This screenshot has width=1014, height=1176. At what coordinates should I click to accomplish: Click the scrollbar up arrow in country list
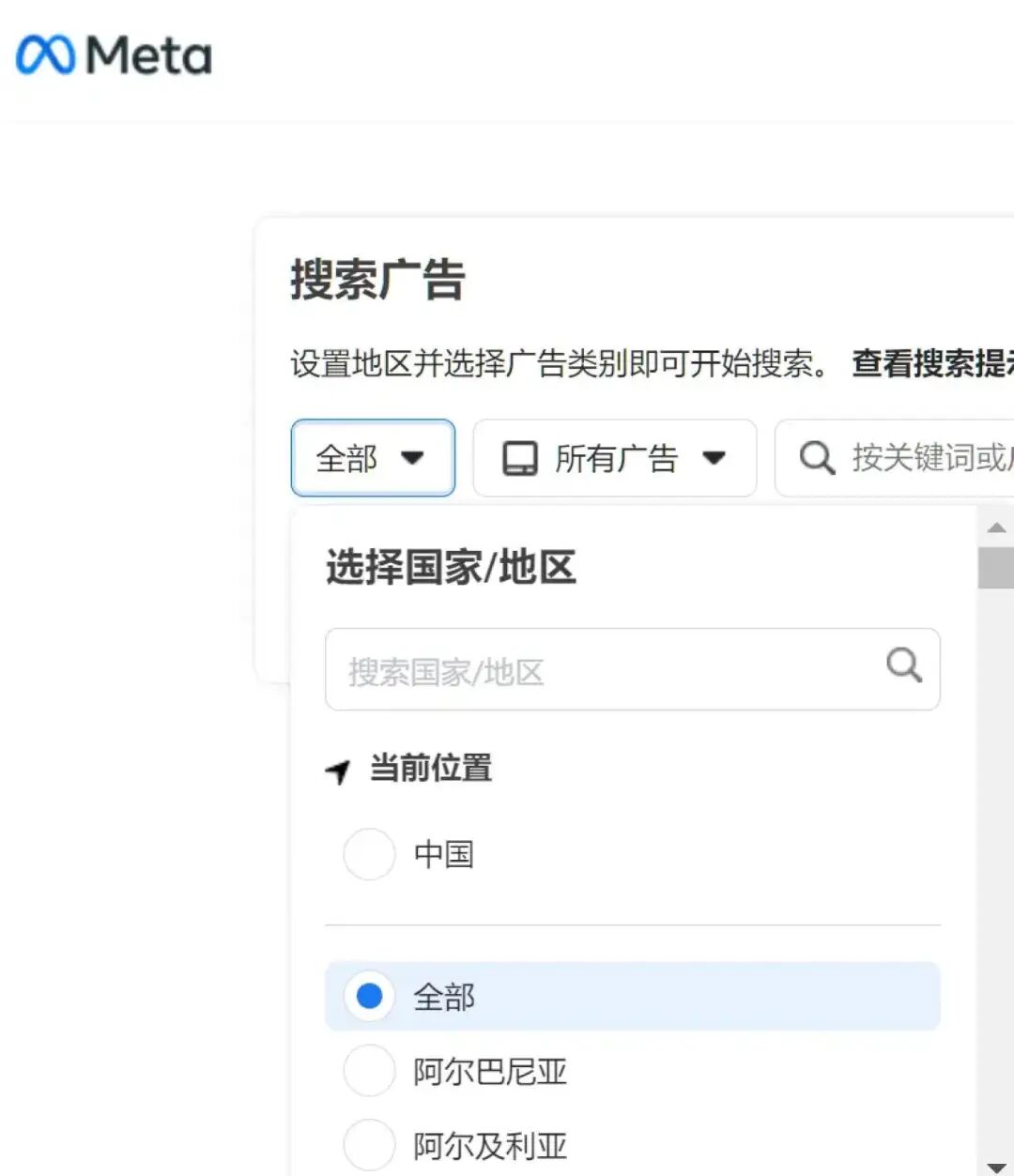click(x=996, y=527)
